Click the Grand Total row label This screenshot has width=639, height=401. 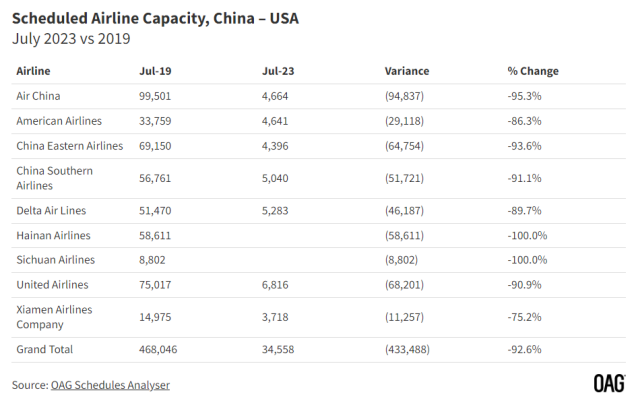(45, 349)
